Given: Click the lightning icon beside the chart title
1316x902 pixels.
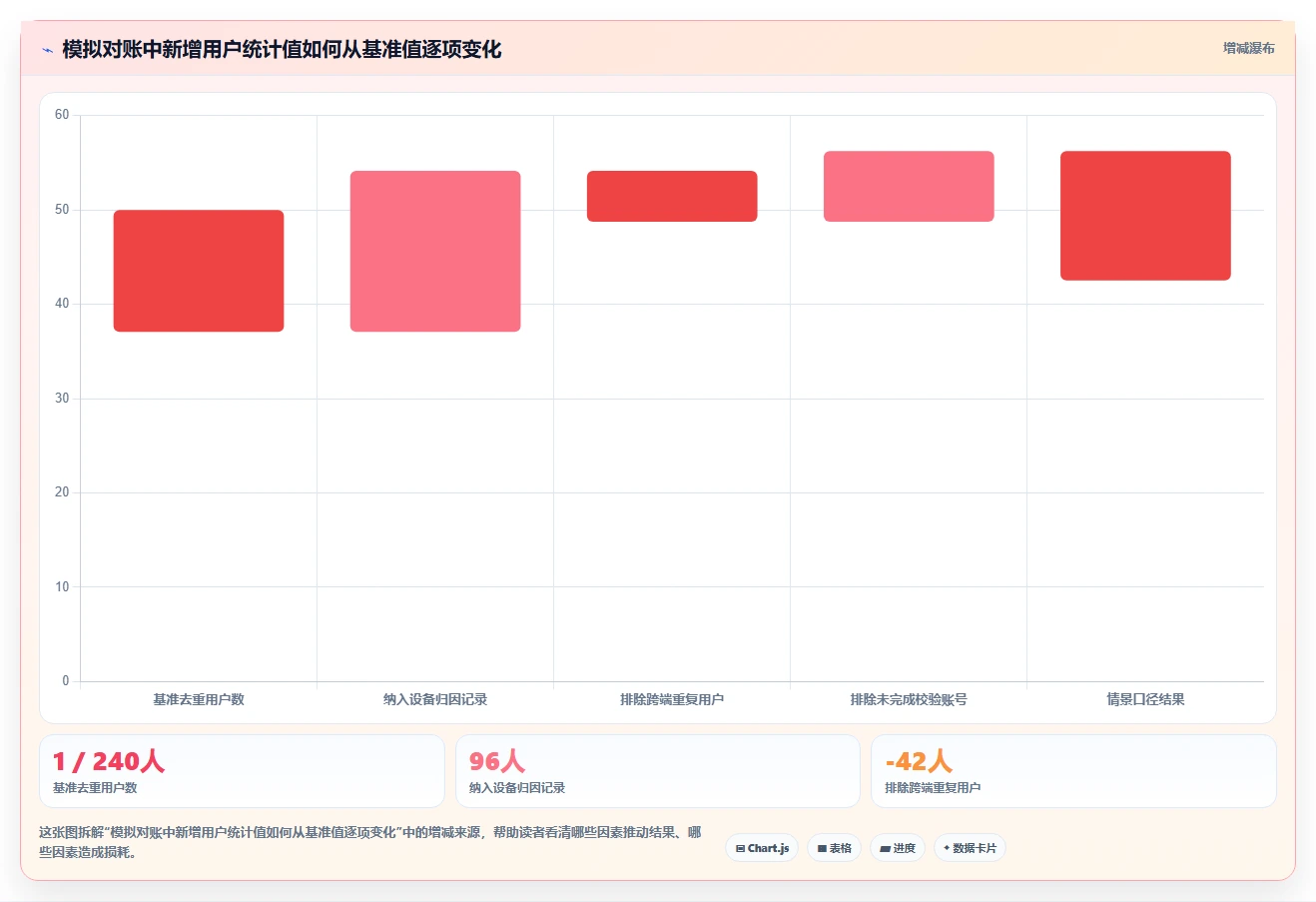Looking at the screenshot, I should (x=47, y=50).
